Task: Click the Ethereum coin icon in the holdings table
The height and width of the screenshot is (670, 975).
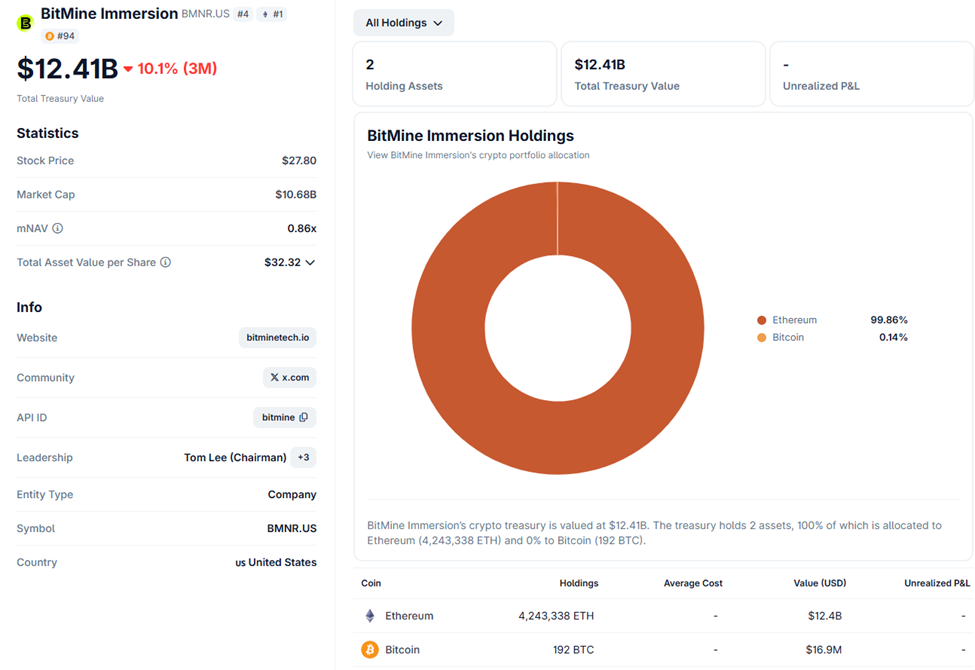Action: (371, 616)
